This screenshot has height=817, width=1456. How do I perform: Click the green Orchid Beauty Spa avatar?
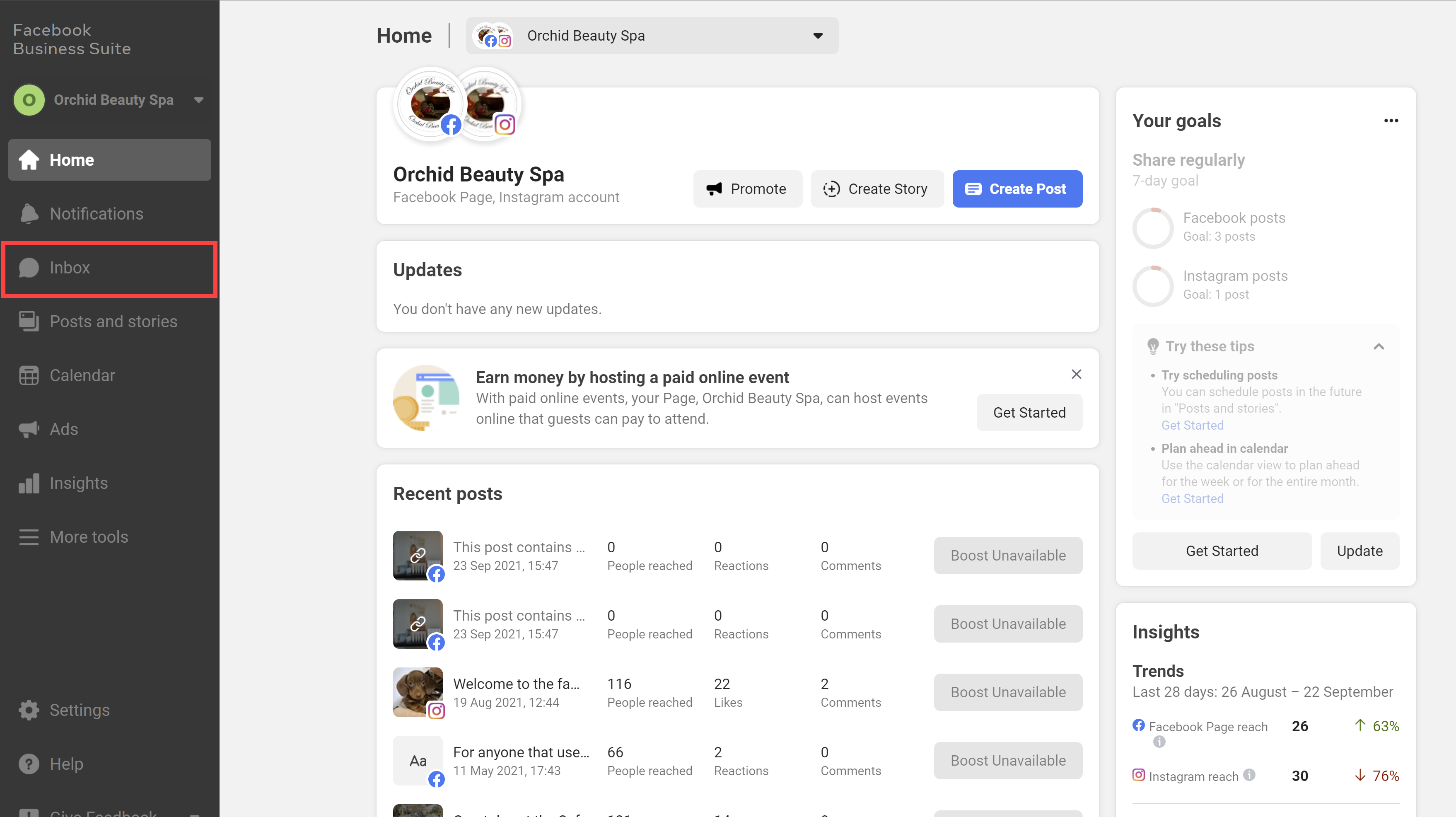(29, 100)
